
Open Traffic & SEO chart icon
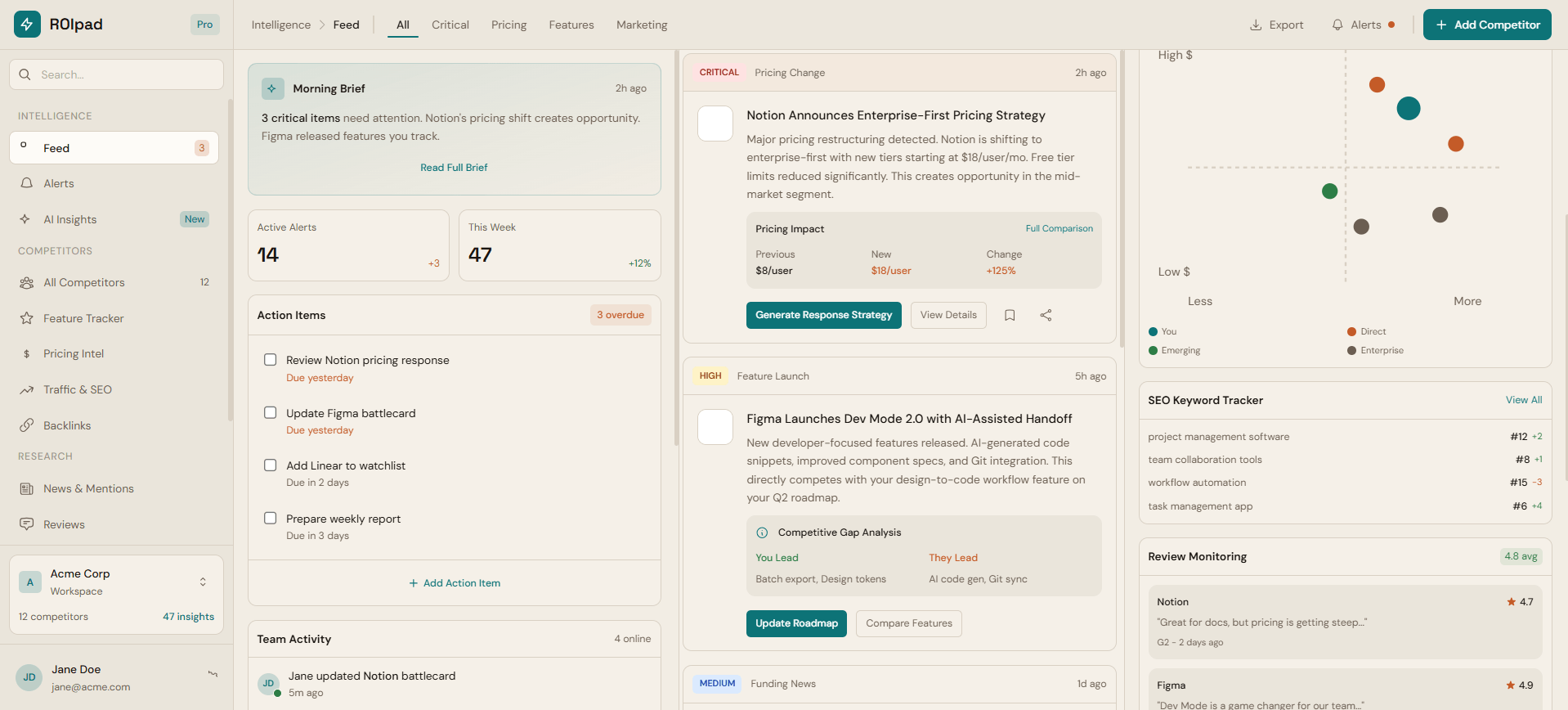click(x=27, y=390)
